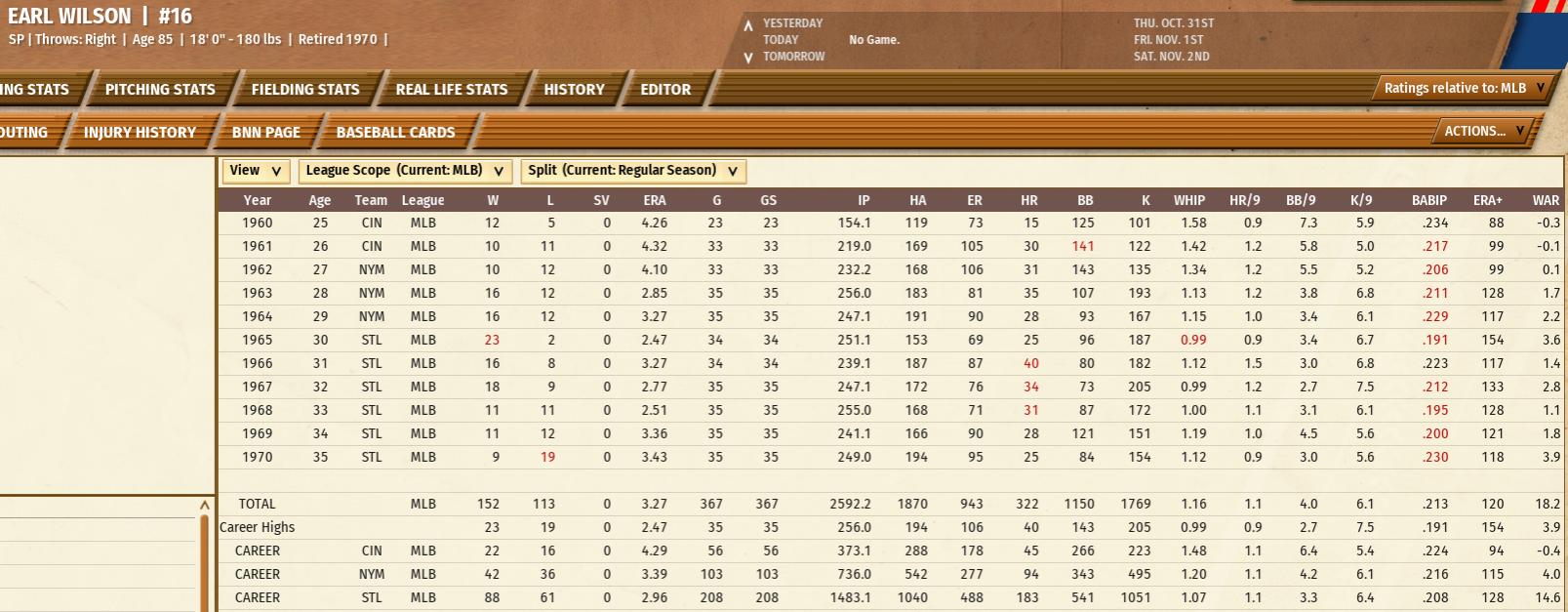Open the Ratings relative to MLB dropdown
1568x612 pixels.
click(x=1464, y=89)
